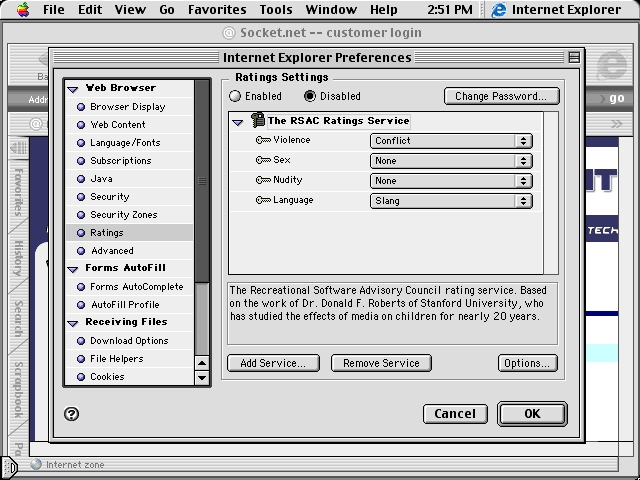The image size is (640, 480).
Task: Open the History side tab in browser
Action: point(18,258)
